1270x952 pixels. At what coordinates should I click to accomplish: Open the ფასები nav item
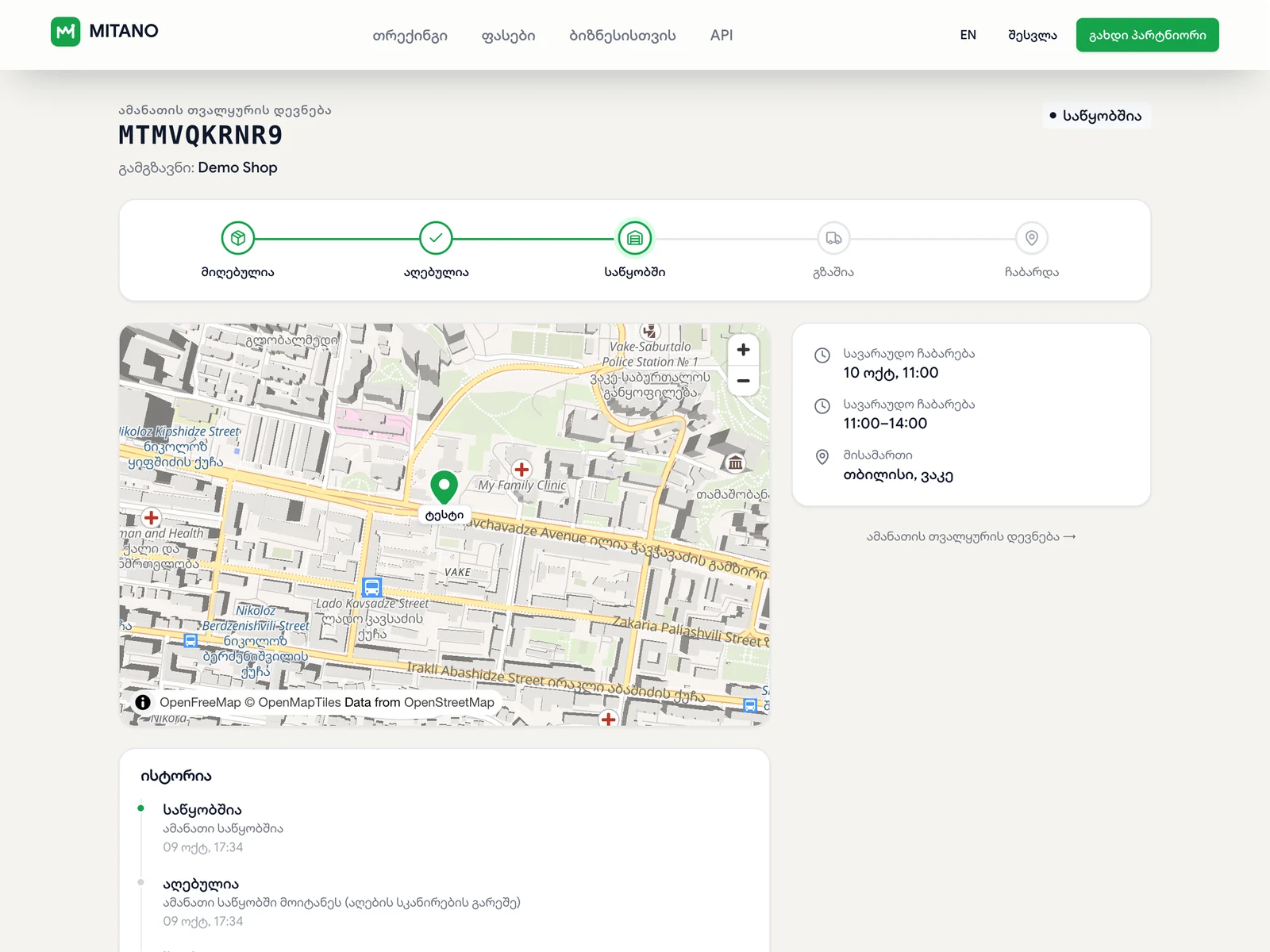point(508,36)
